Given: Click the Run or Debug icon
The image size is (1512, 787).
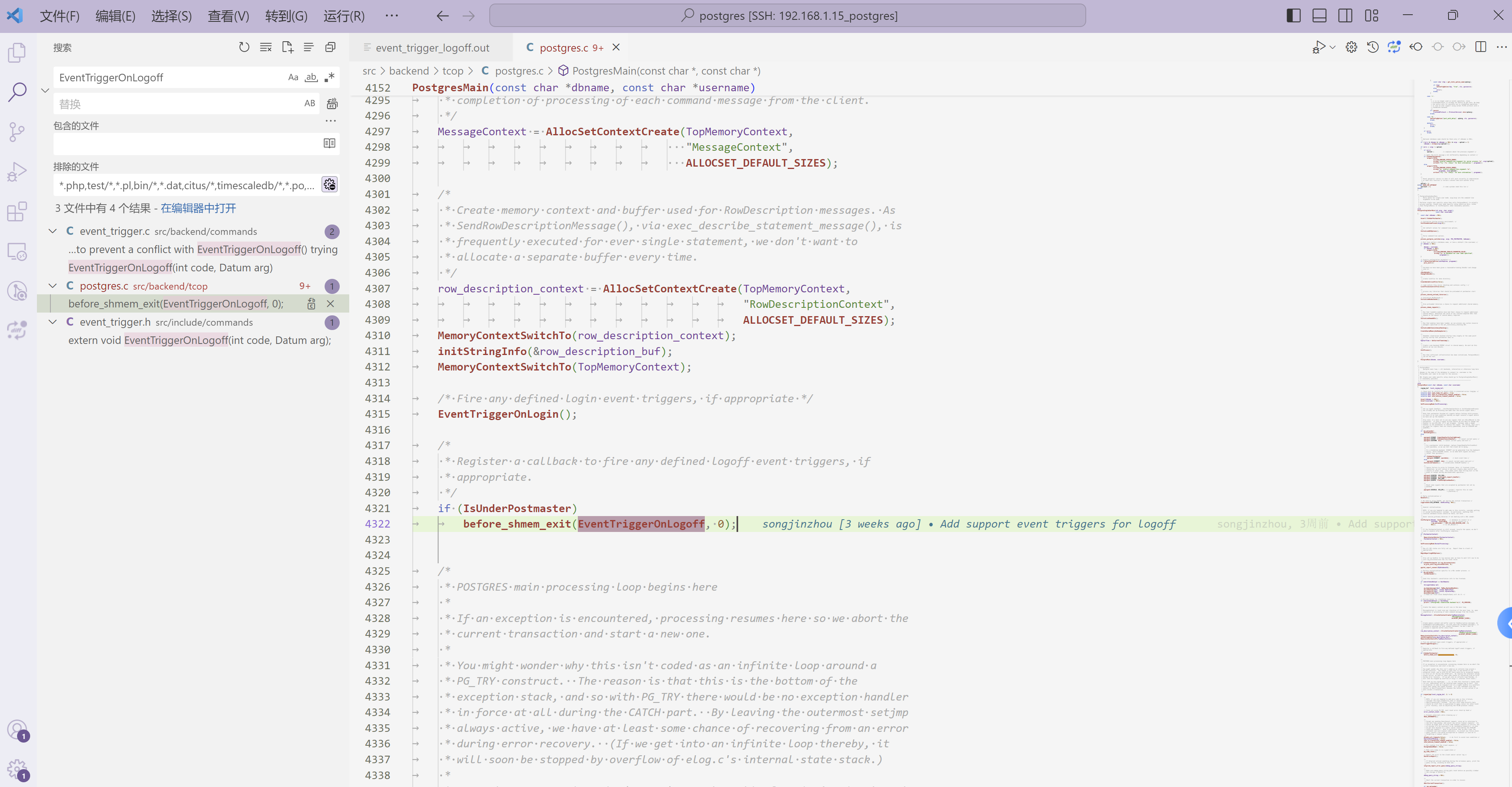Looking at the screenshot, I should point(1318,47).
